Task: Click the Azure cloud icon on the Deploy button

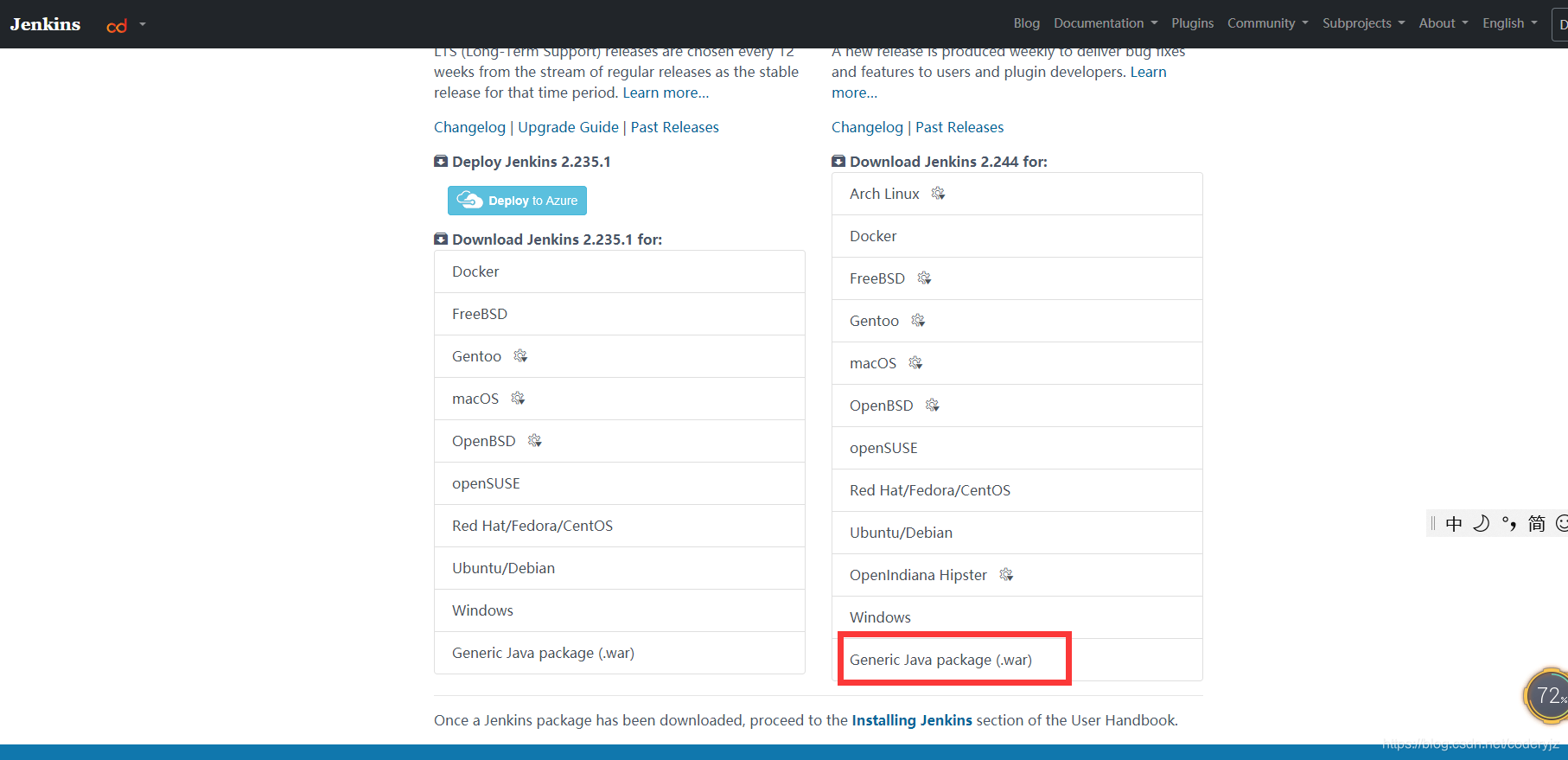Action: pos(469,200)
